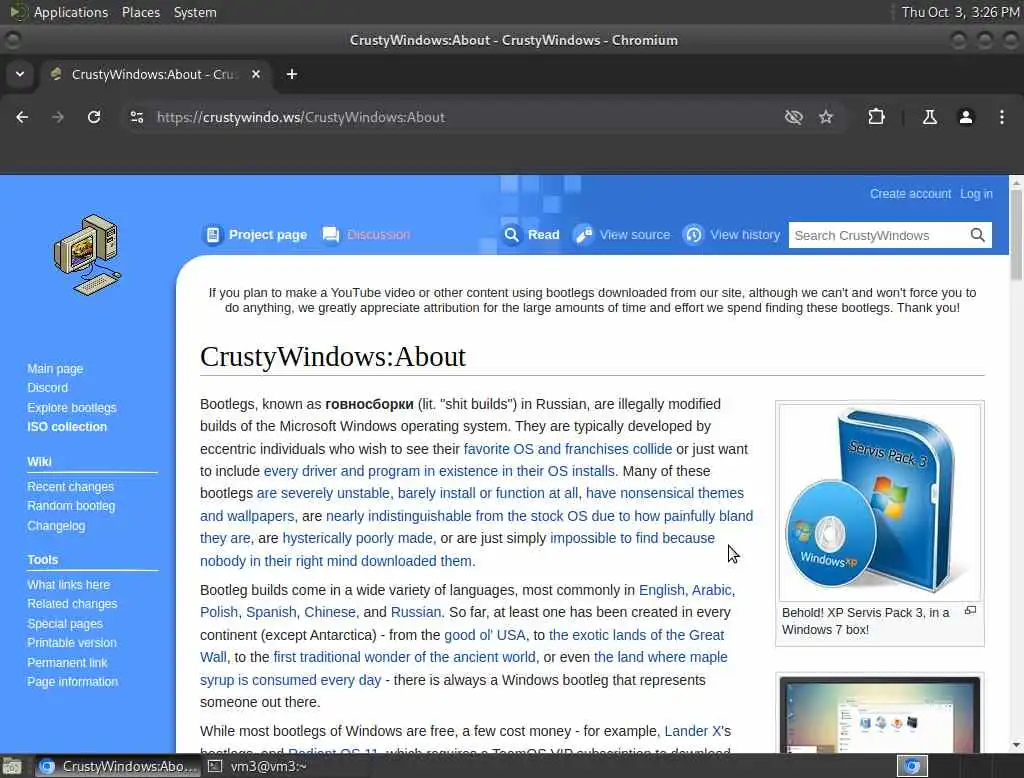Open Main page in sidebar

pos(55,368)
